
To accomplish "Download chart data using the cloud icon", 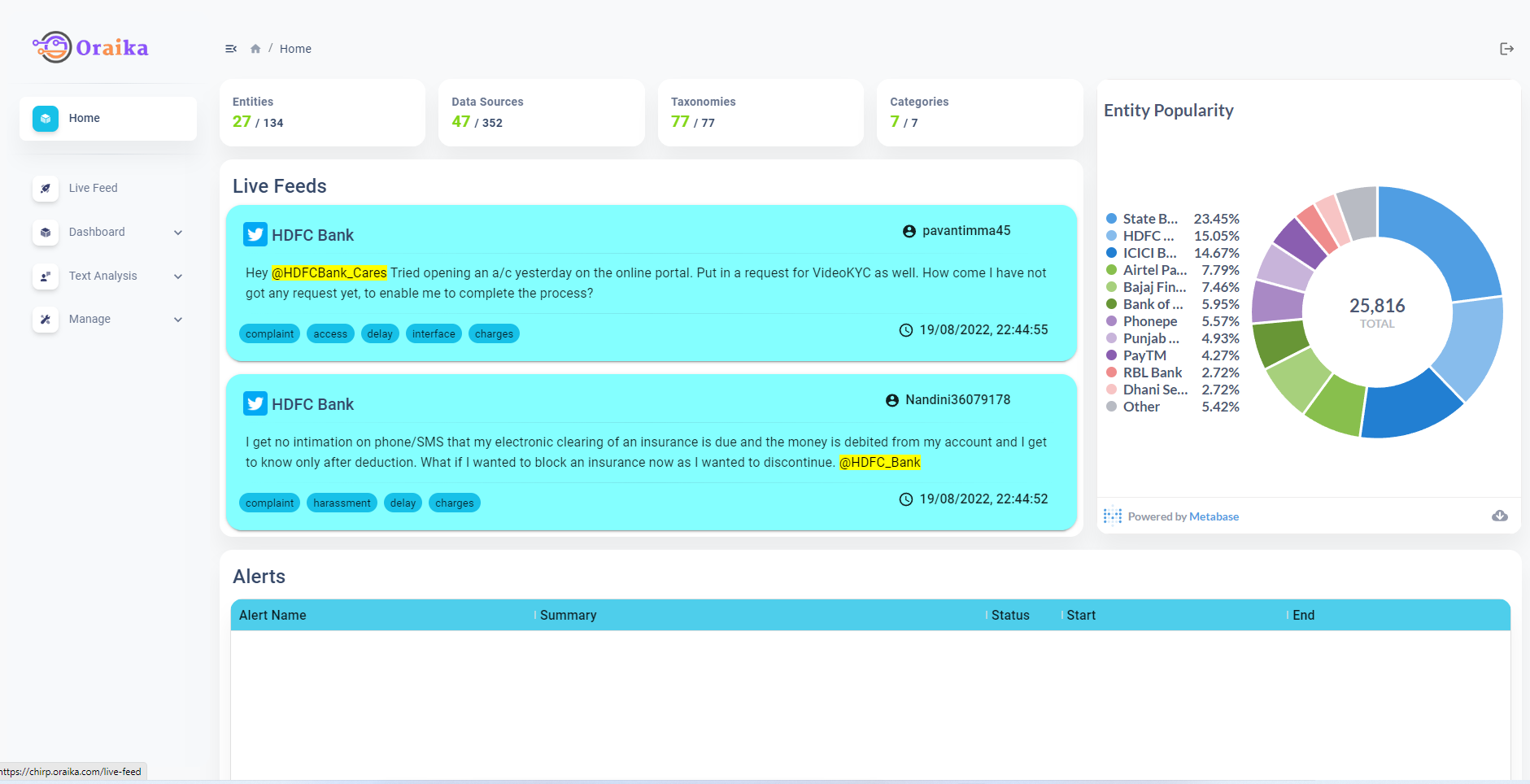I will click(1500, 516).
